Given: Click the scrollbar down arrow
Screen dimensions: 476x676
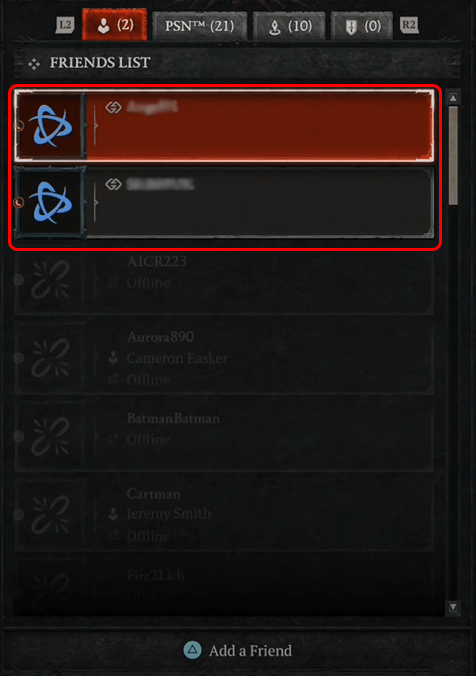Looking at the screenshot, I should coord(453,607).
